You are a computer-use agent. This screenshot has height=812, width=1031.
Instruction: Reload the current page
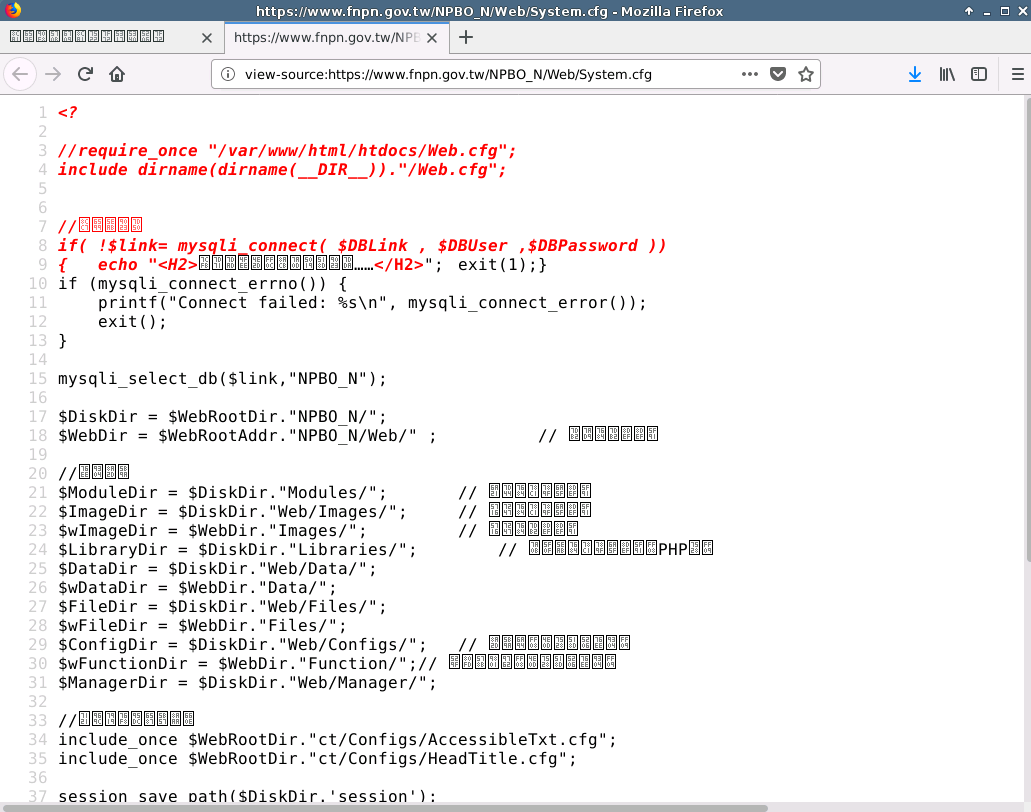click(x=85, y=74)
